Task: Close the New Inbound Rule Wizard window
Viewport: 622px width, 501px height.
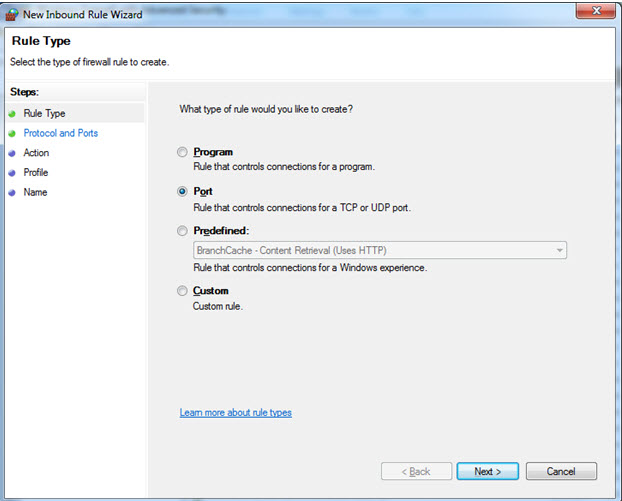Action: point(596,11)
